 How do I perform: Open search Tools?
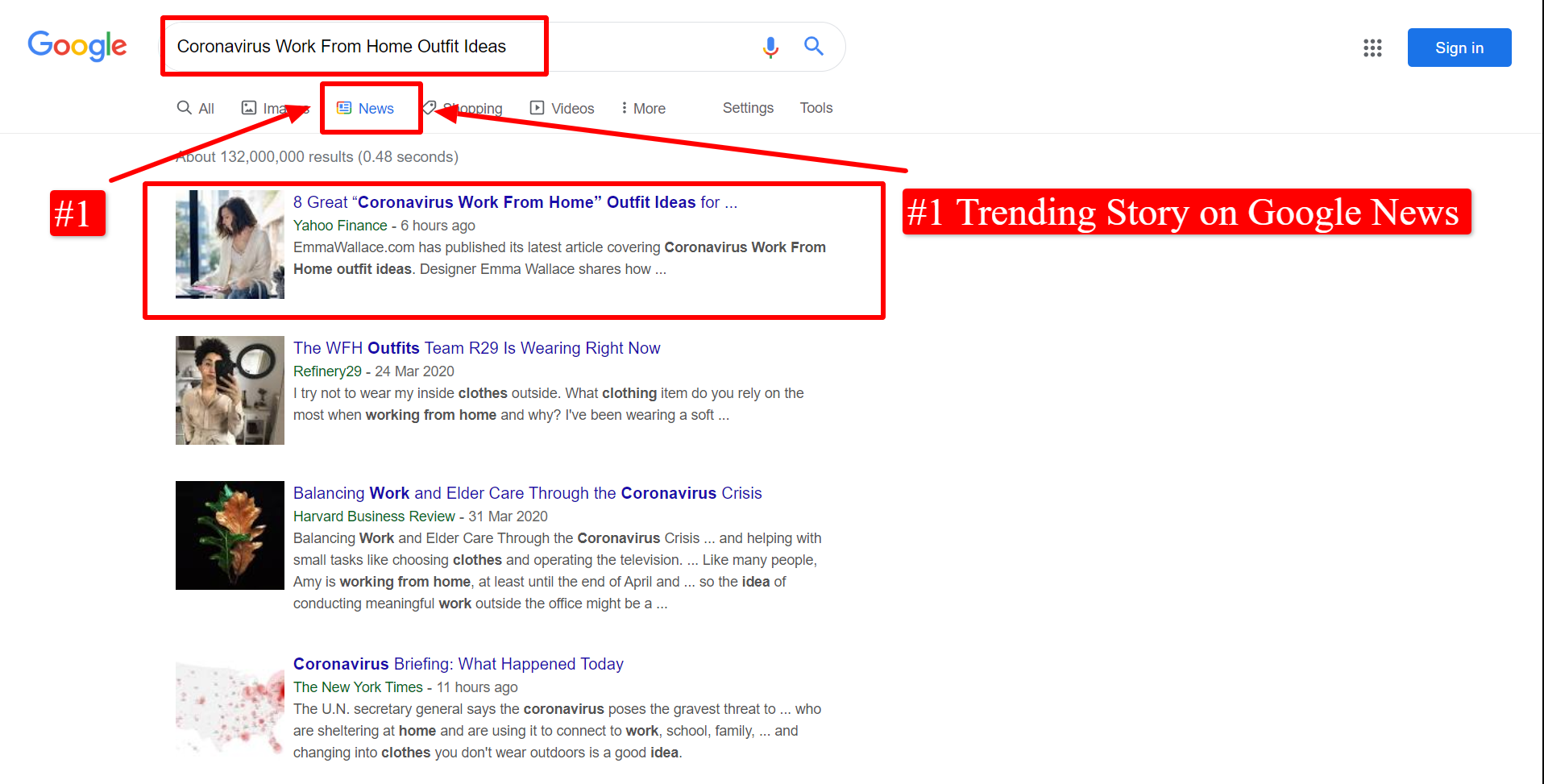[816, 108]
